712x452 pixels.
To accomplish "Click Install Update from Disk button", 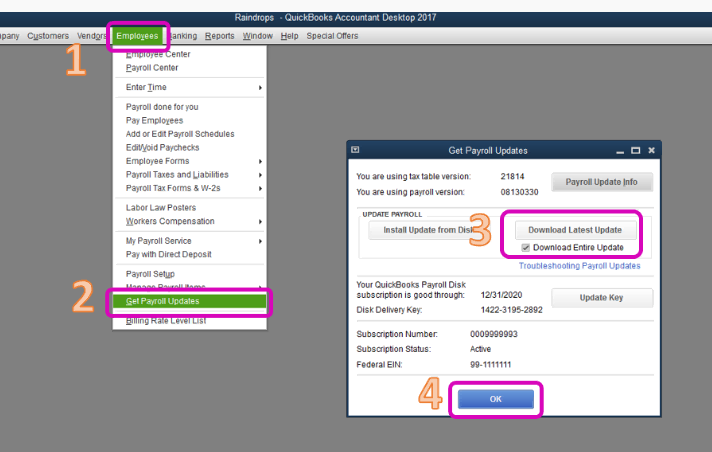I will pos(429,230).
